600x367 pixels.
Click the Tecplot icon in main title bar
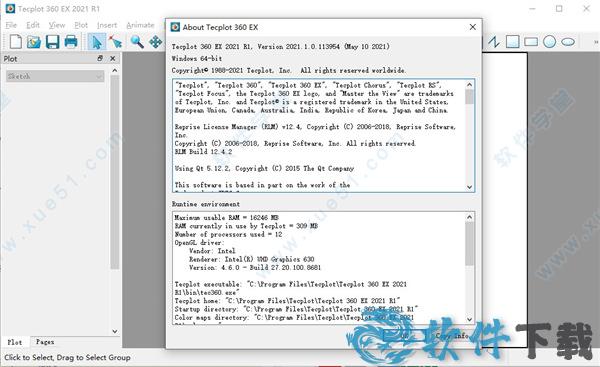pos(10,8)
